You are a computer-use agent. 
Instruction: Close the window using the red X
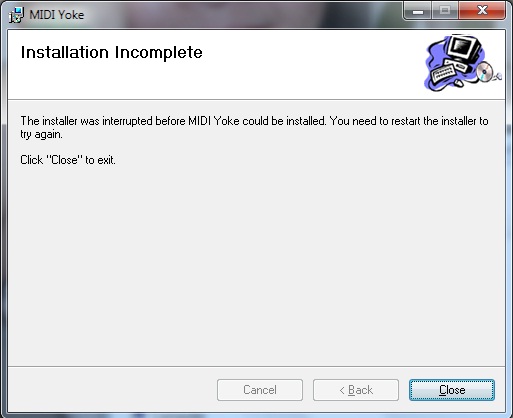[x=482, y=11]
